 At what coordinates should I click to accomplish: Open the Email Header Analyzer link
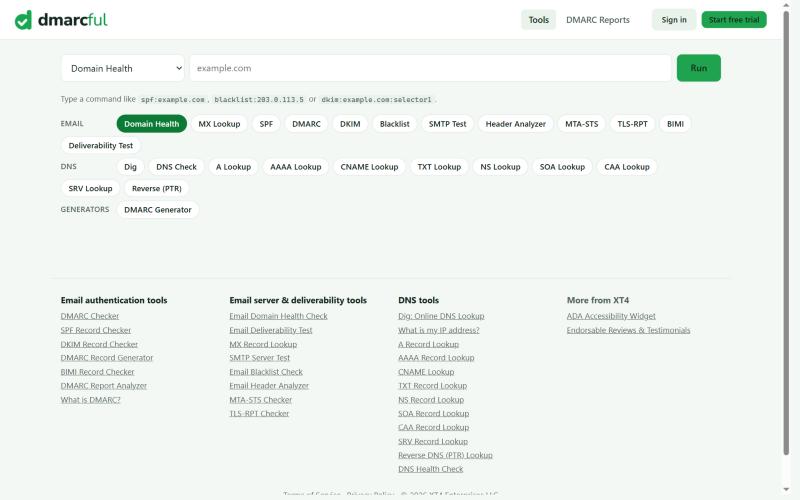click(269, 386)
